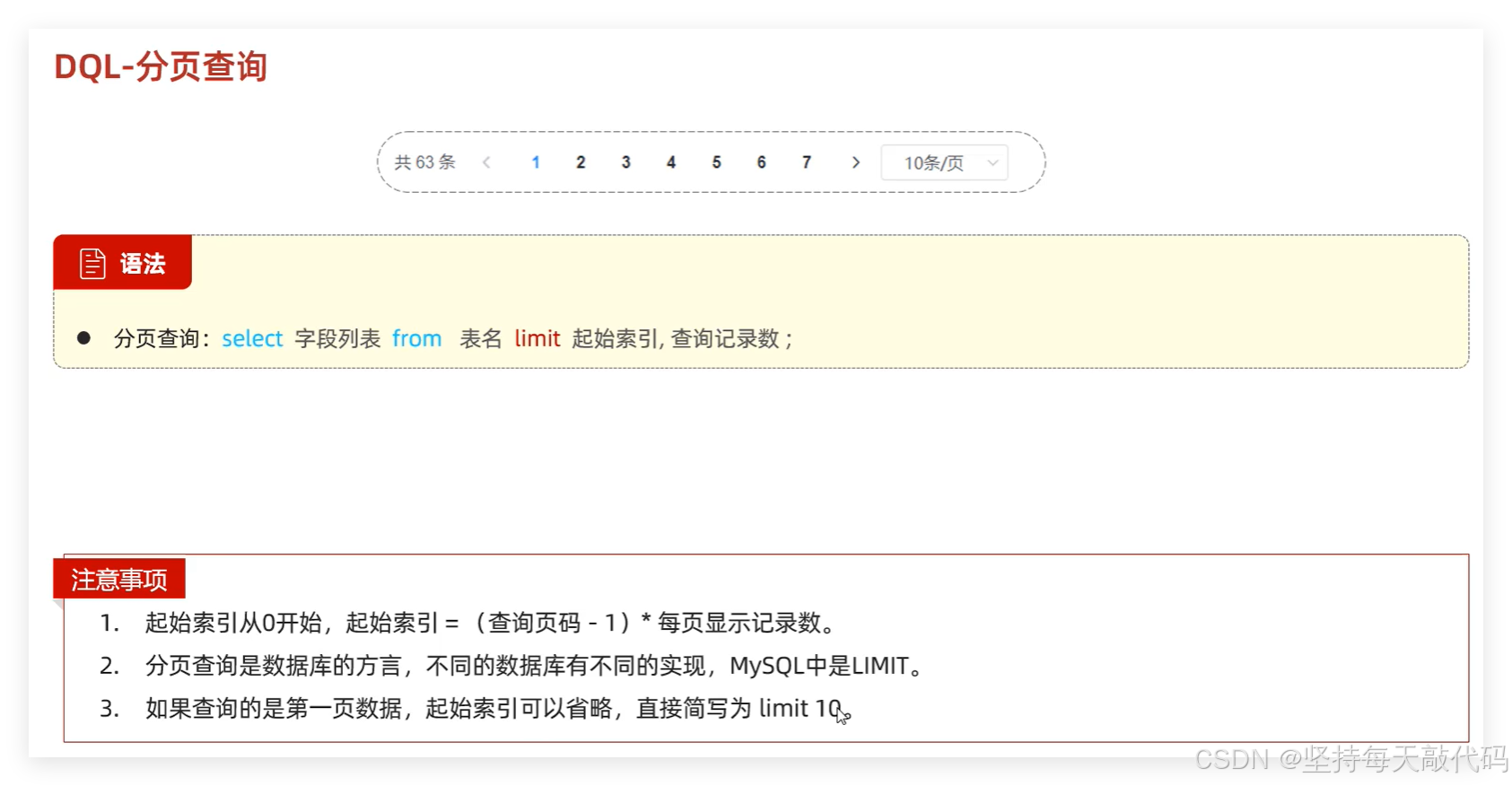This screenshot has height=786, width=1512.
Task: Go to pagination page 6
Action: pyautogui.click(x=761, y=162)
